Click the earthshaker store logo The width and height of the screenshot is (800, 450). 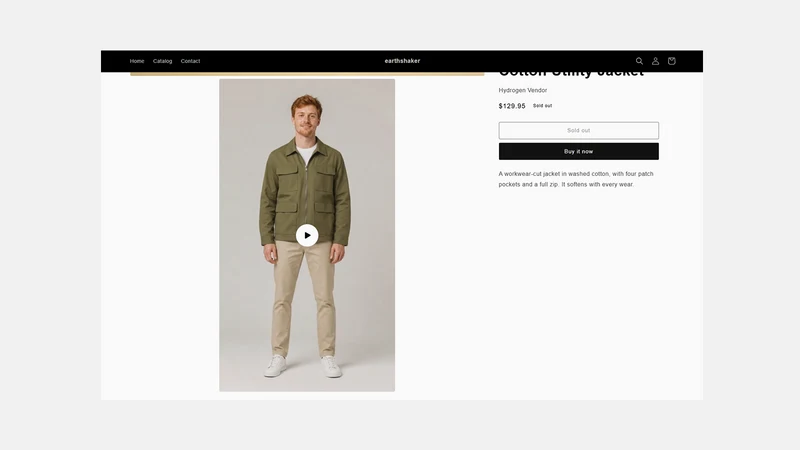[402, 61]
